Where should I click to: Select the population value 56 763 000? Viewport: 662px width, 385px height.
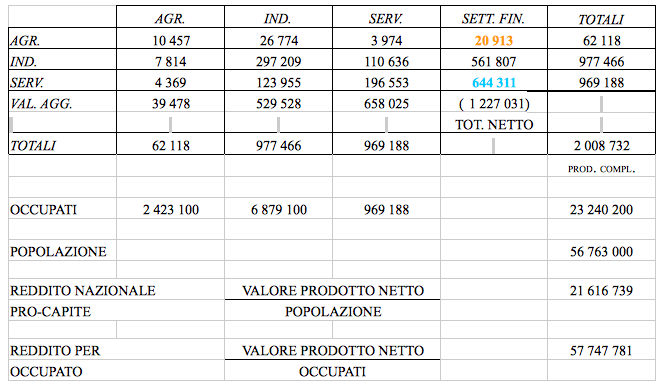(601, 252)
